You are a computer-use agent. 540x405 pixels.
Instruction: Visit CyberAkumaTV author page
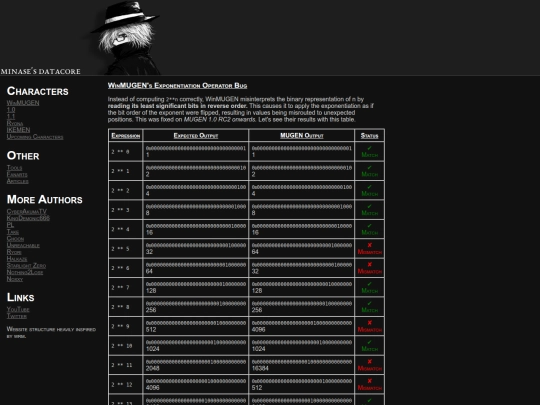[x=27, y=211]
